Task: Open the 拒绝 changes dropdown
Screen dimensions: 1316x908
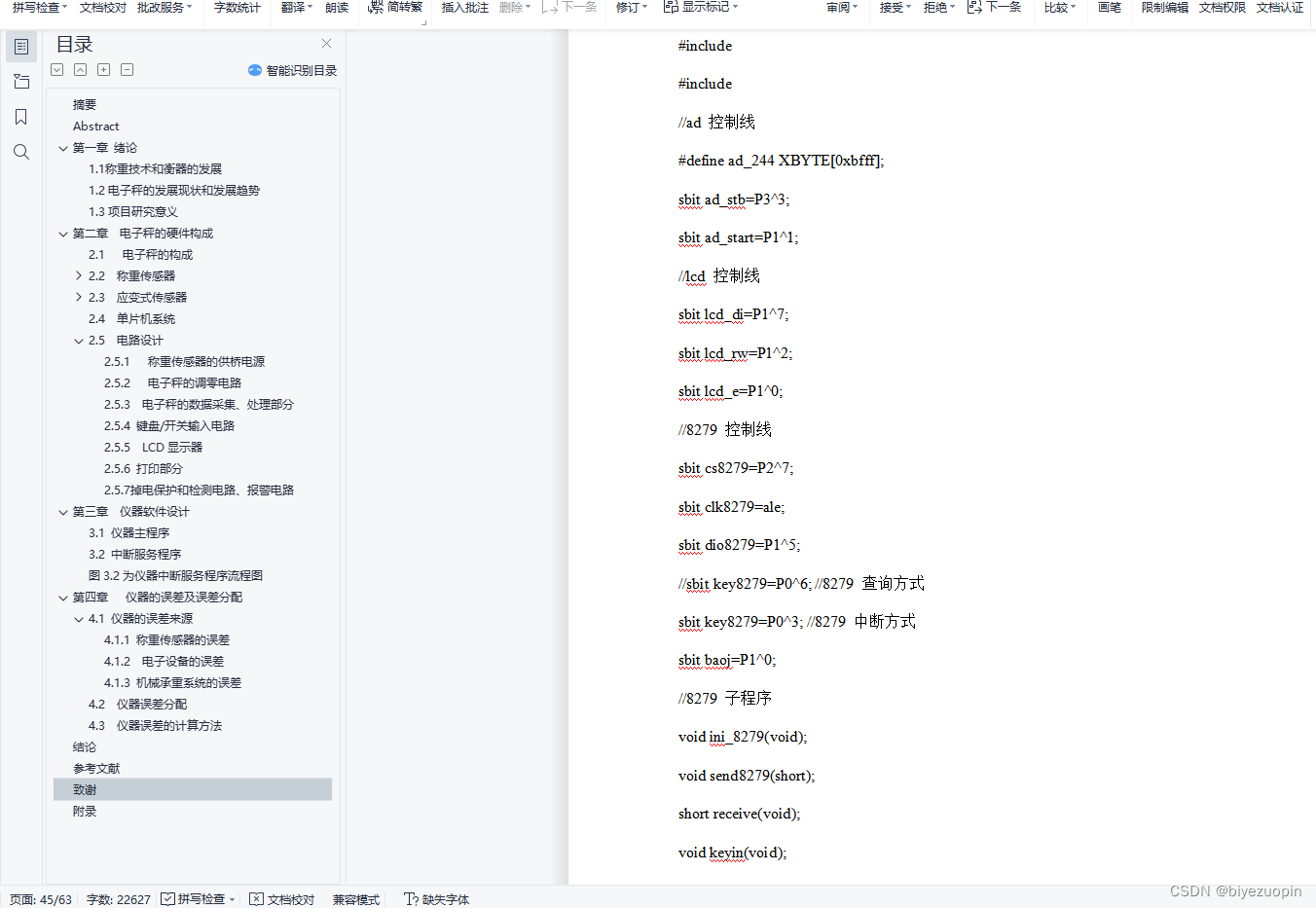Action: pos(939,7)
